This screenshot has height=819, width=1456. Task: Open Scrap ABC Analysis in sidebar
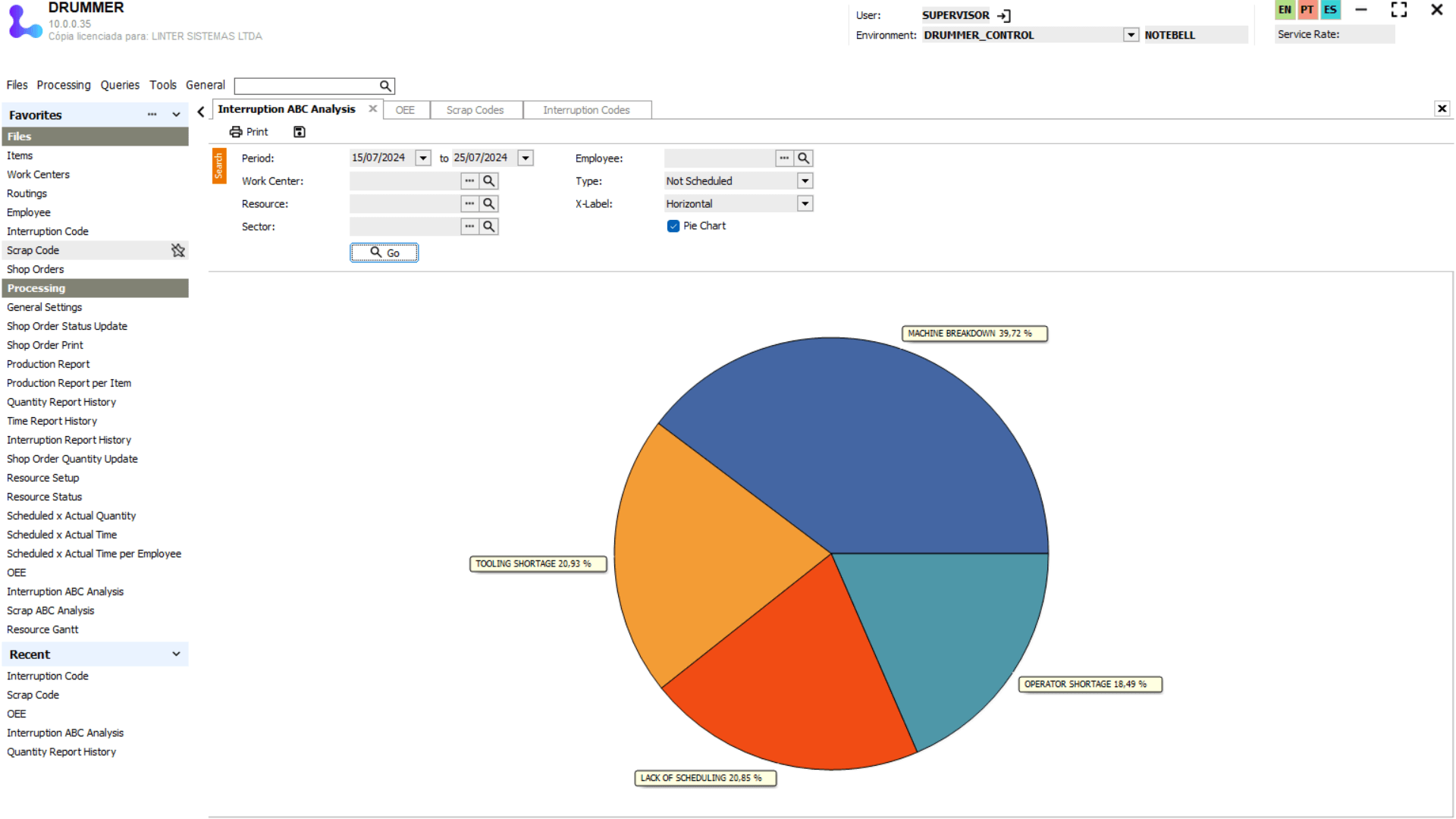51,610
